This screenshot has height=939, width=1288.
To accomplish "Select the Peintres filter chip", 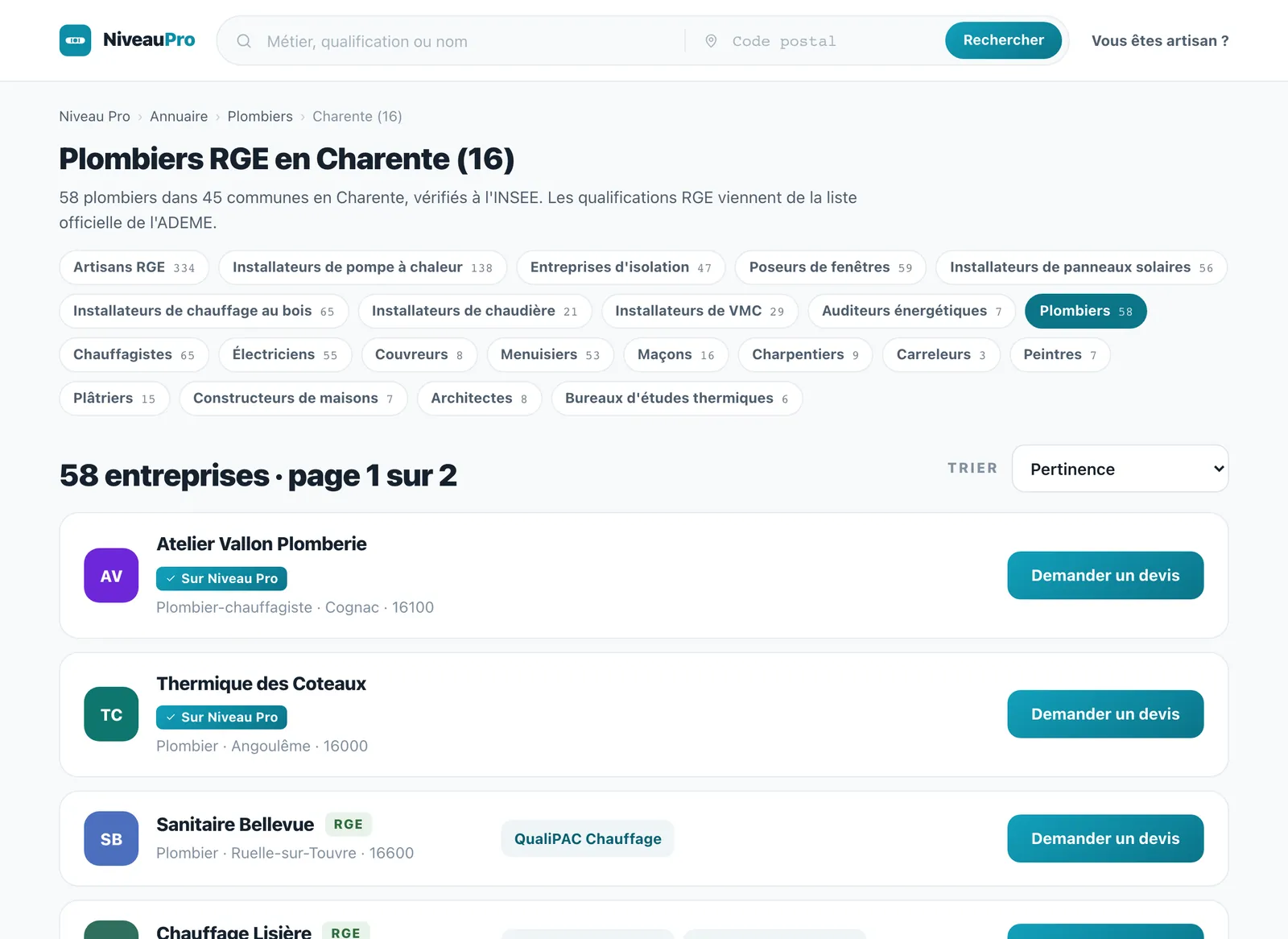I will (1059, 354).
